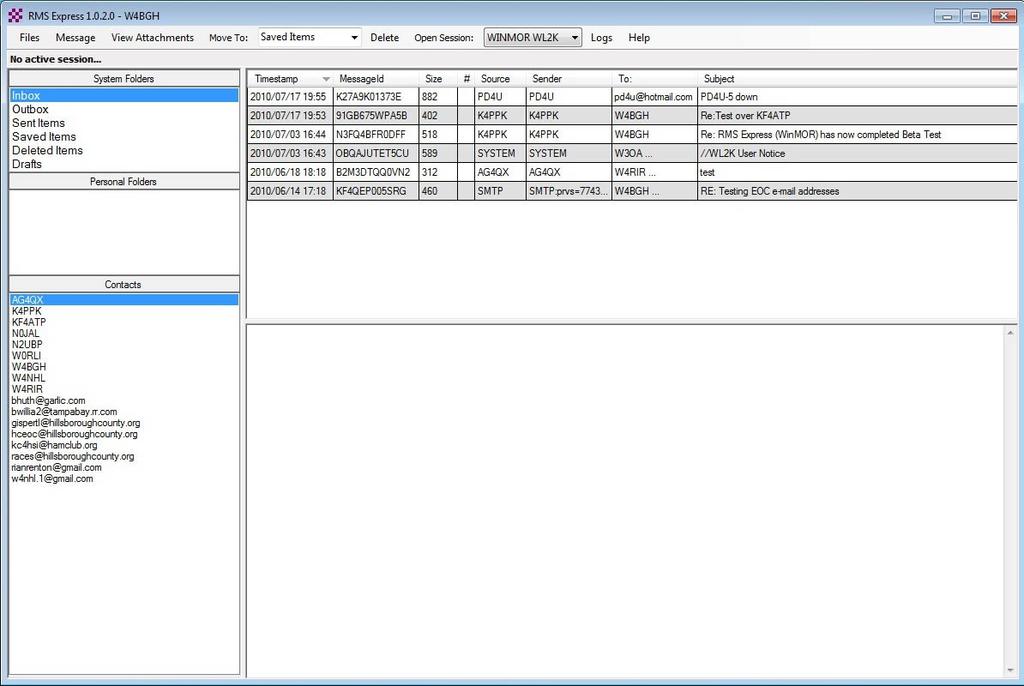The height and width of the screenshot is (686, 1024).
Task: Sort by Sender column header
Action: (568, 78)
